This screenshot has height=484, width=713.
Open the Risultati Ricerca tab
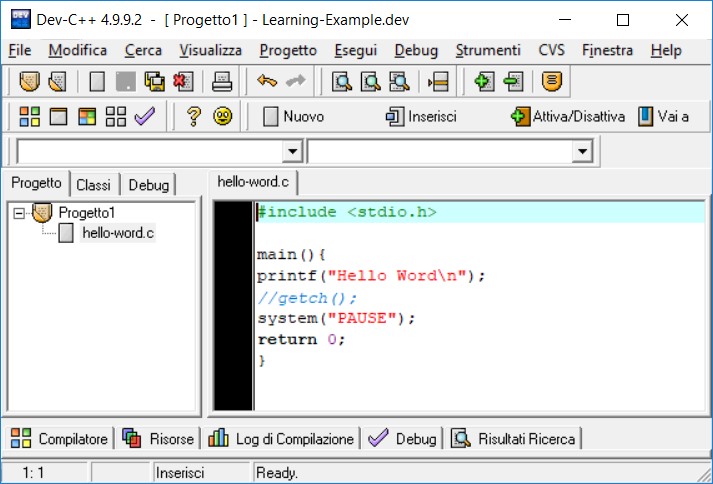[514, 439]
